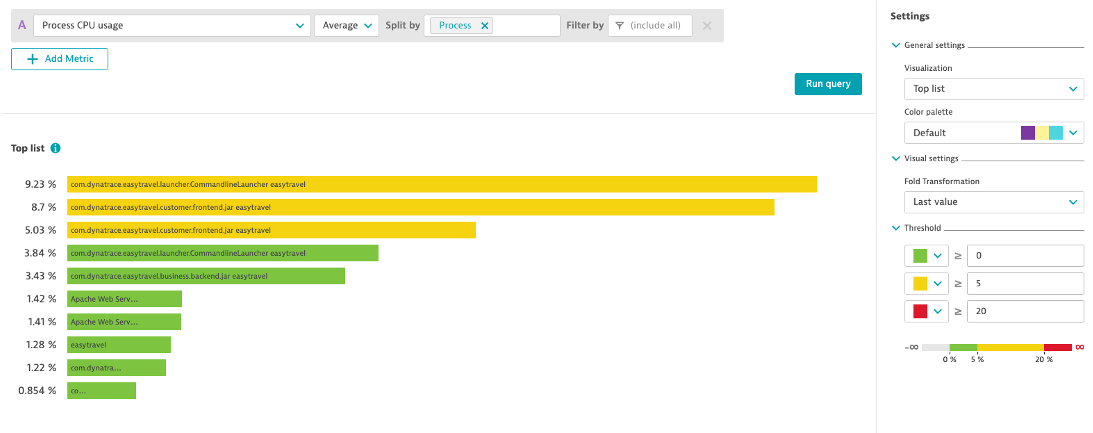The width and height of the screenshot is (1093, 433).
Task: Edit the threshold value 20 field
Action: 1026,311
